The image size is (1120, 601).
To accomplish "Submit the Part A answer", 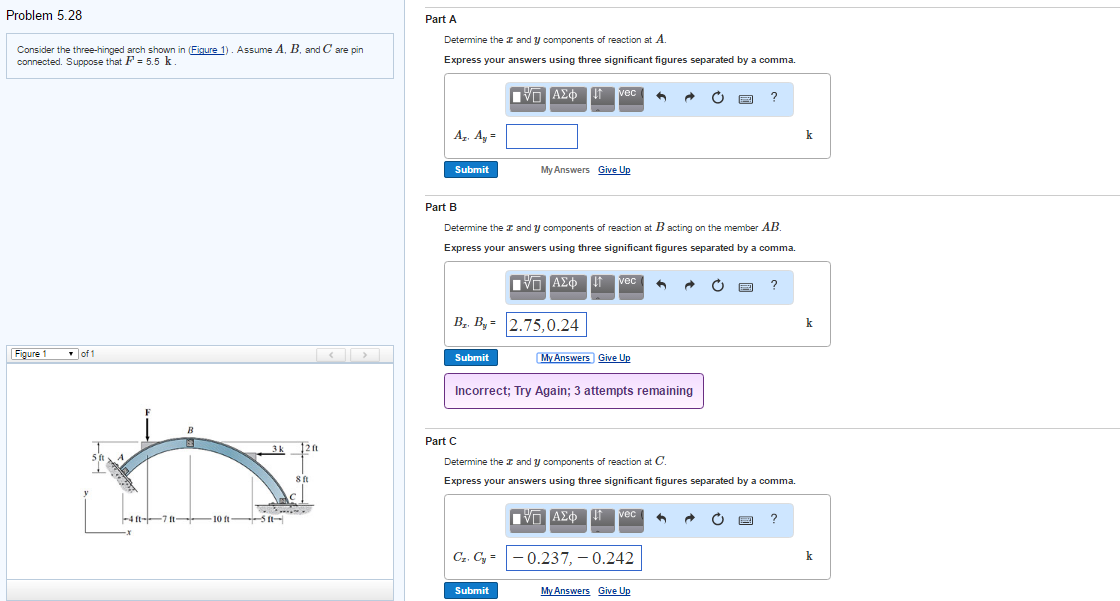I will point(470,169).
